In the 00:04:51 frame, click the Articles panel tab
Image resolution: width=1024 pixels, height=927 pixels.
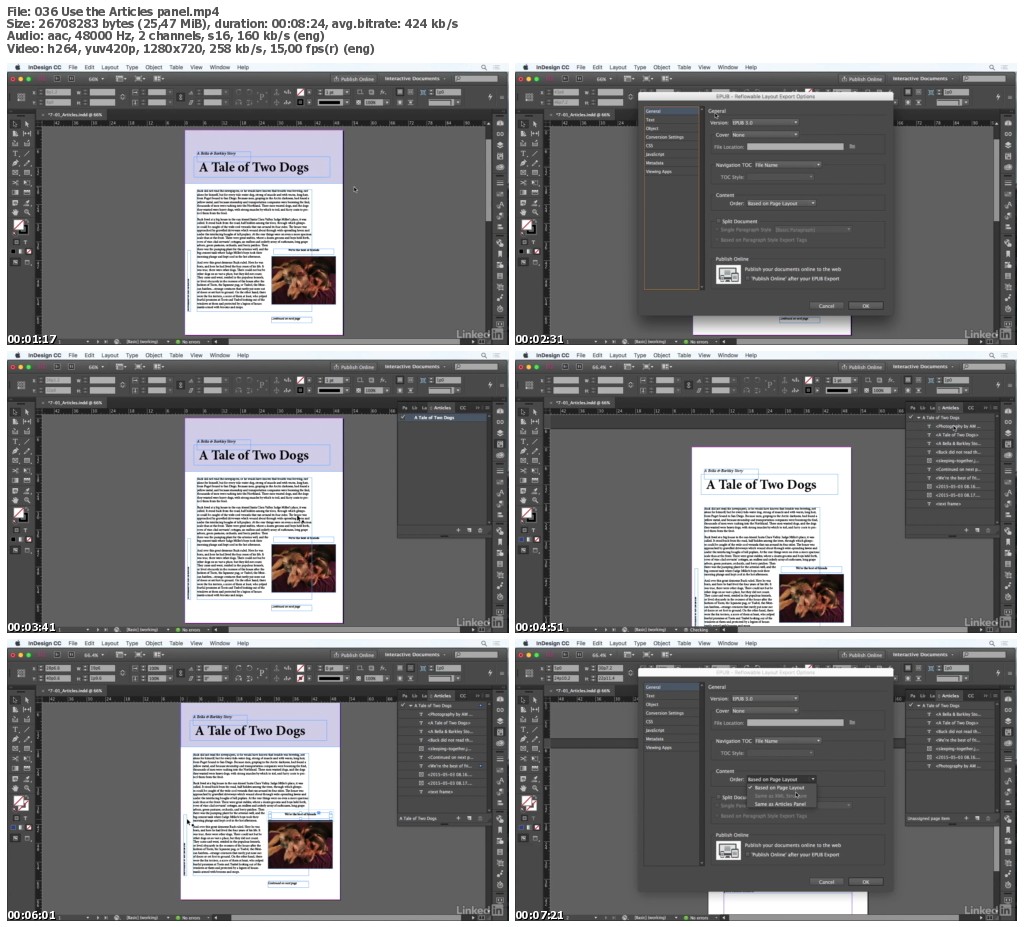pos(950,408)
